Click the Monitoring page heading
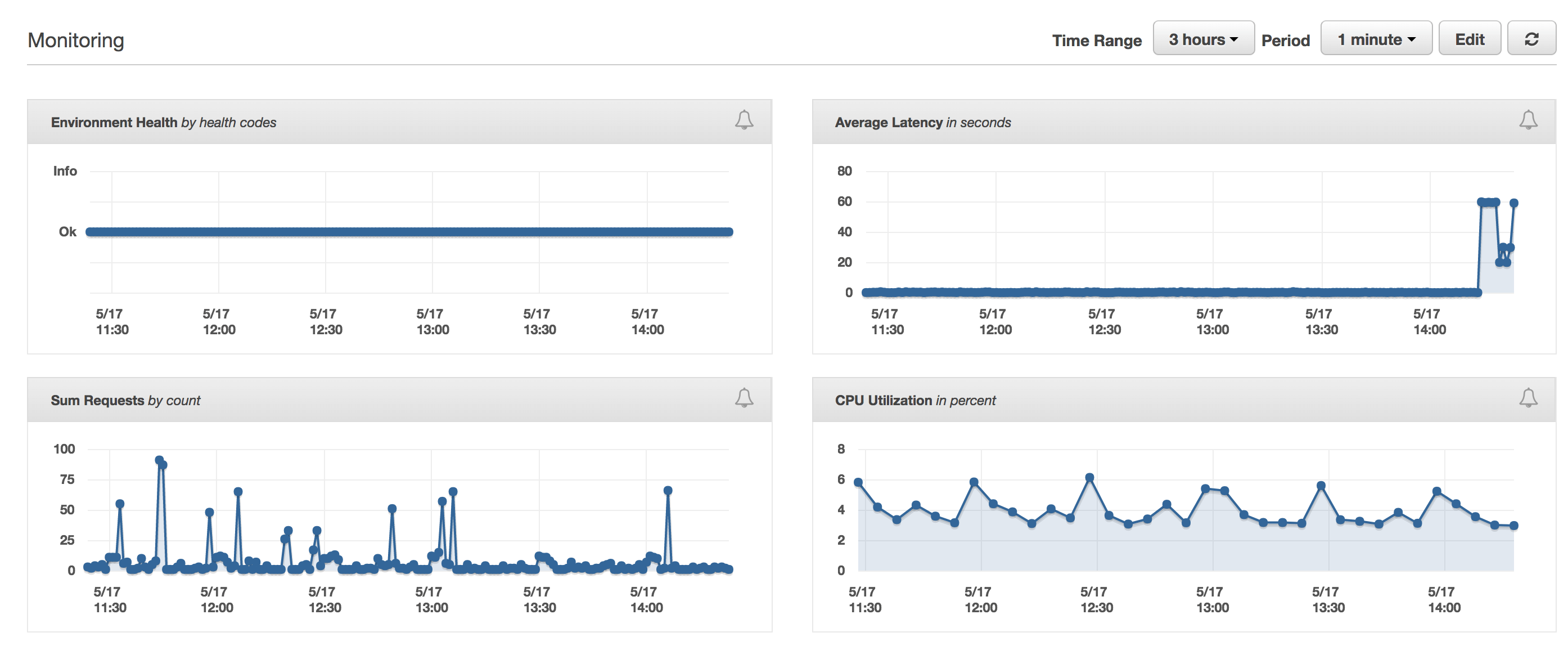Viewport: 1568px width, 655px height. point(76,40)
